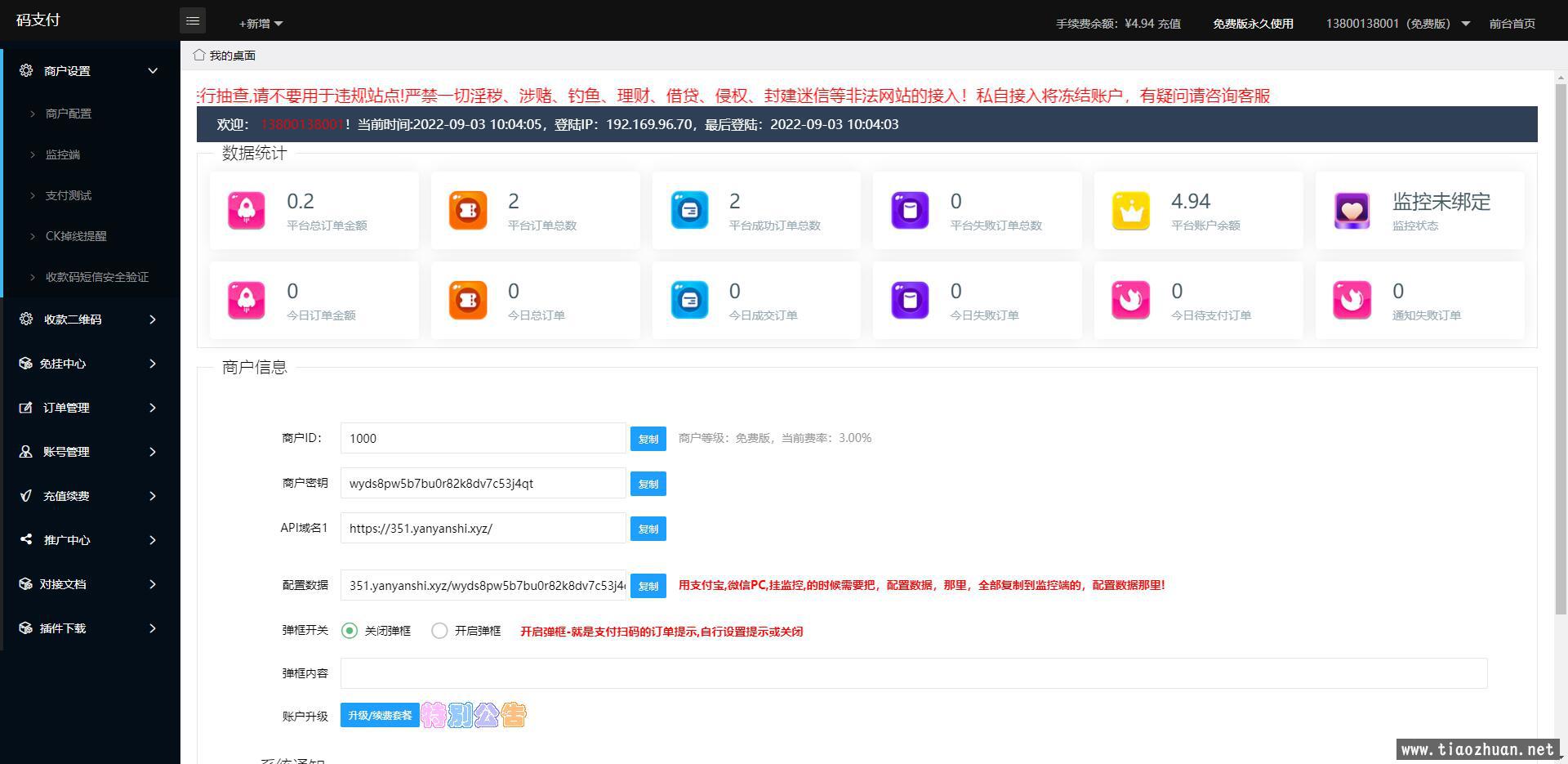Click the purple icon for 今日失败订单
This screenshot has width=1568, height=764.
tap(910, 300)
